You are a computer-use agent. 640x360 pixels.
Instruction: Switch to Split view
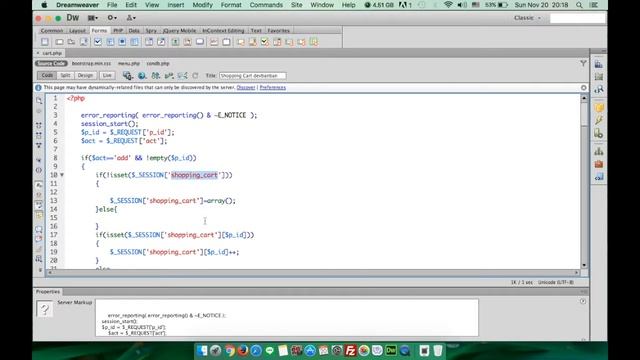pos(65,76)
